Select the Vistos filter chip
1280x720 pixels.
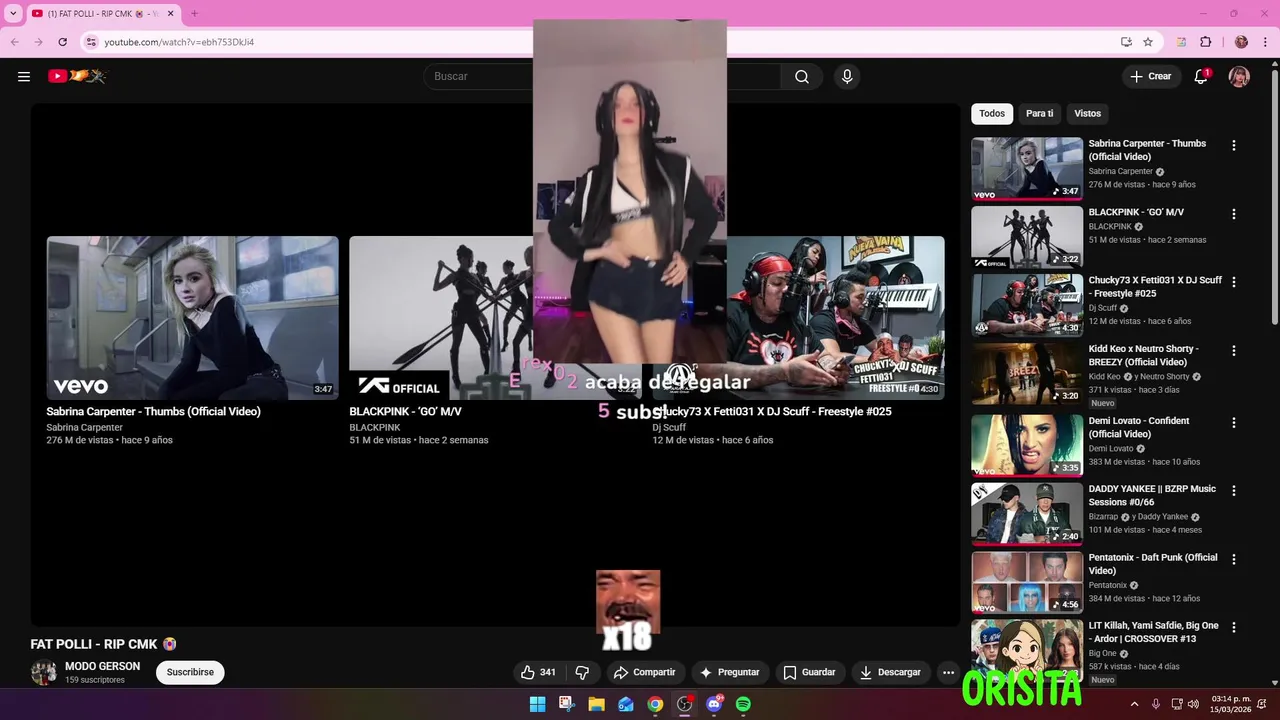click(1087, 113)
